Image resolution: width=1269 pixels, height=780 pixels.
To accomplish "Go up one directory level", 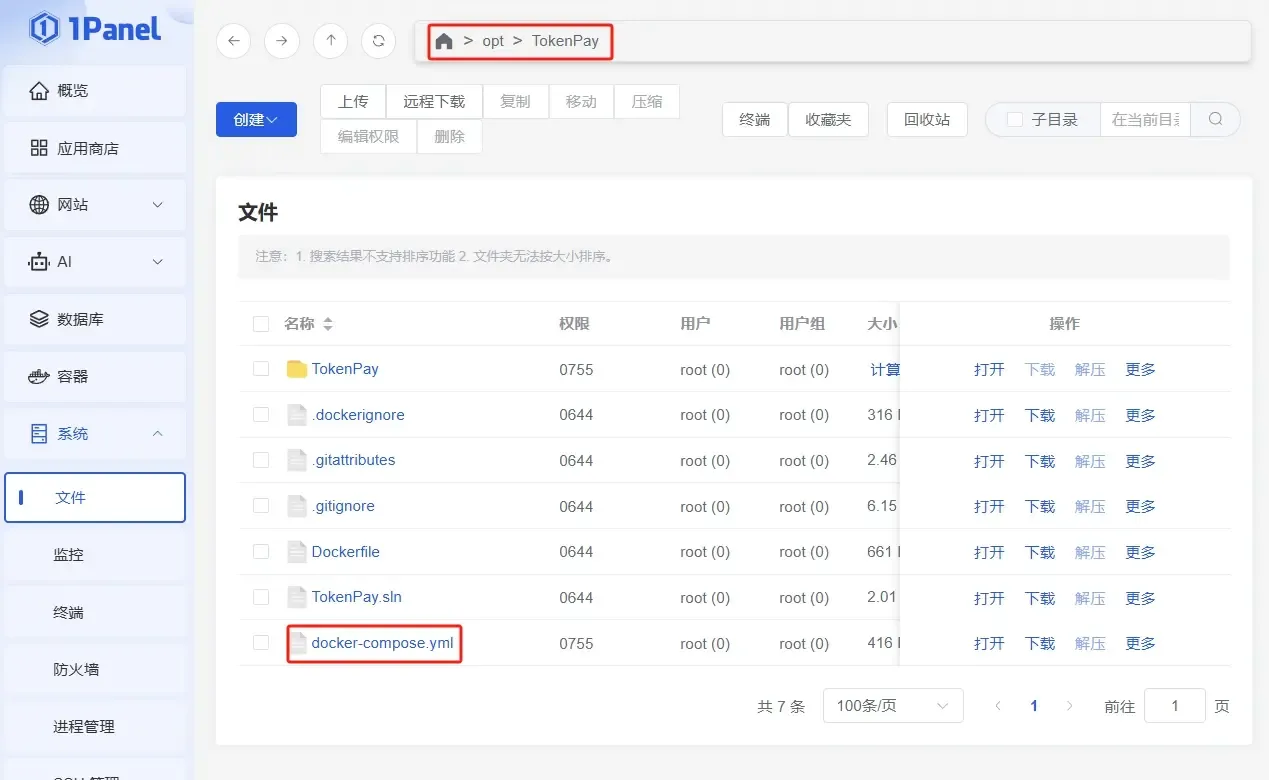I will click(x=330, y=41).
